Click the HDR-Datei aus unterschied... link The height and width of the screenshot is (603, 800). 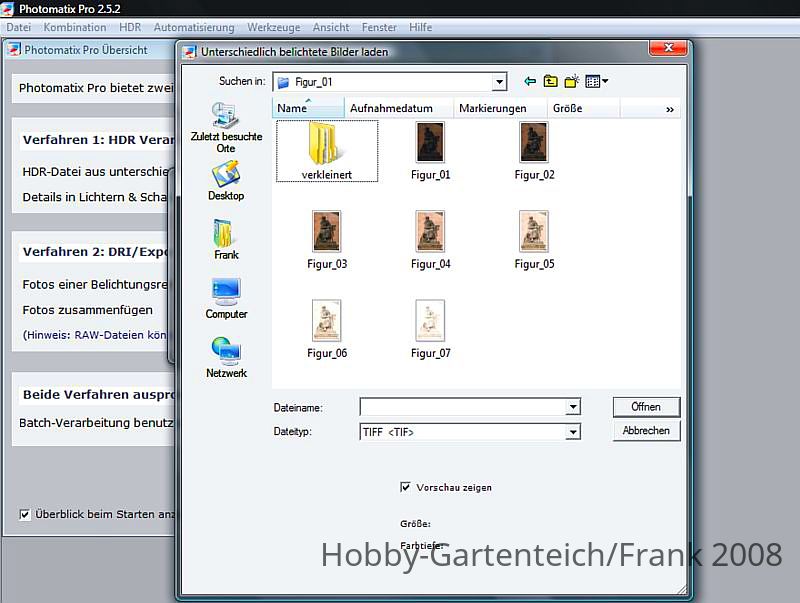95,171
